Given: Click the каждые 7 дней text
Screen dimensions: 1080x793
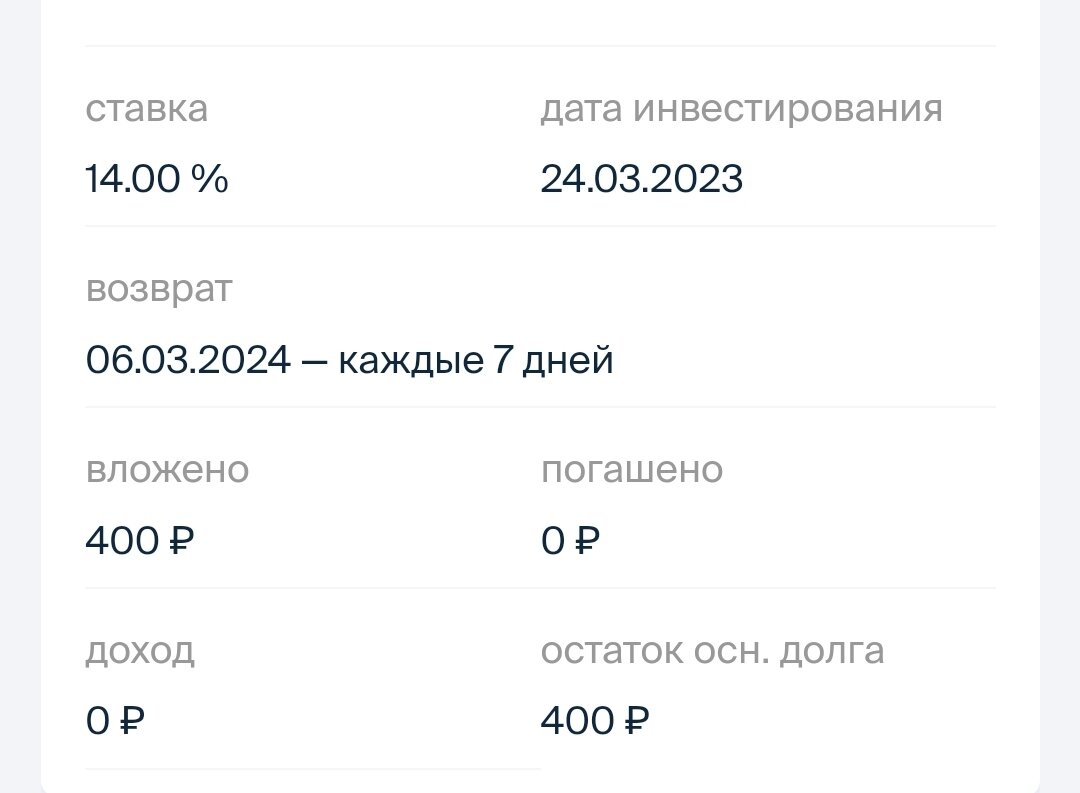Looking at the screenshot, I should 477,359.
